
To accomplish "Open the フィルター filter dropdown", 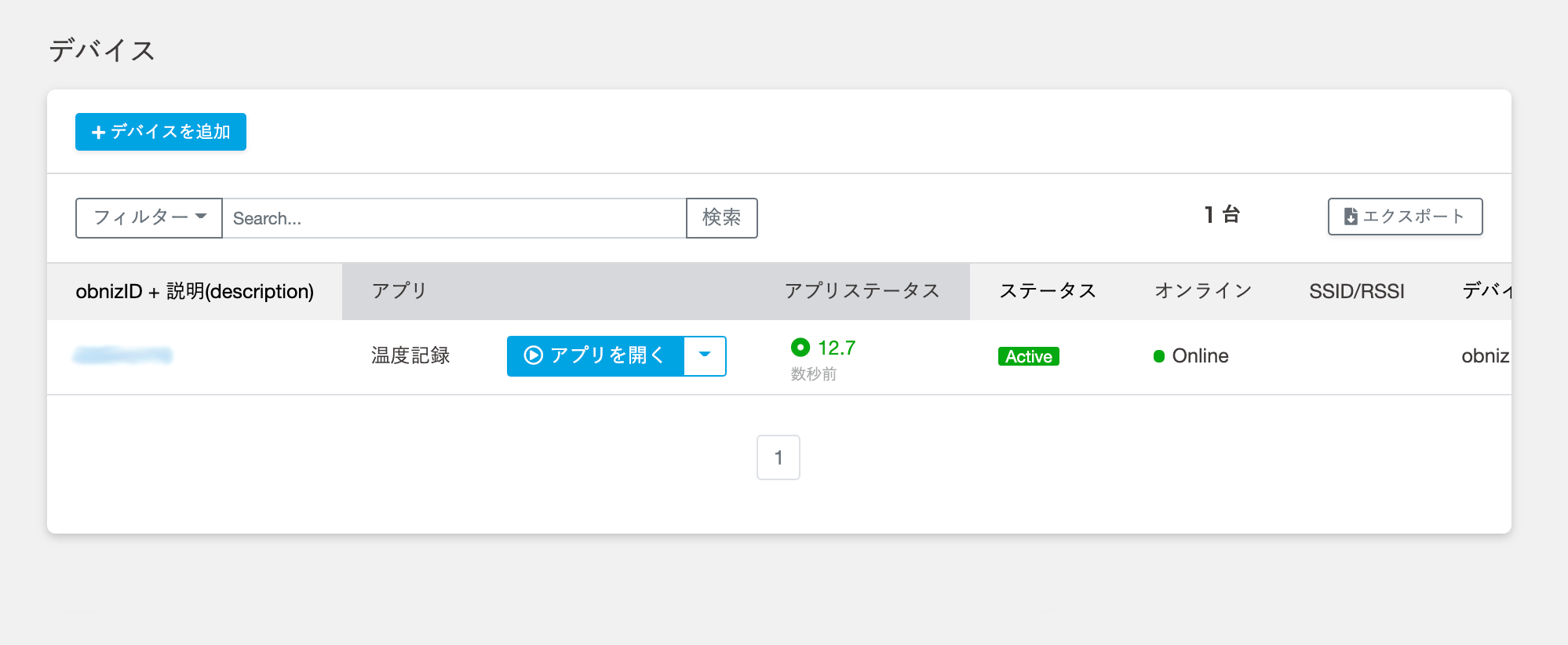I will (148, 218).
